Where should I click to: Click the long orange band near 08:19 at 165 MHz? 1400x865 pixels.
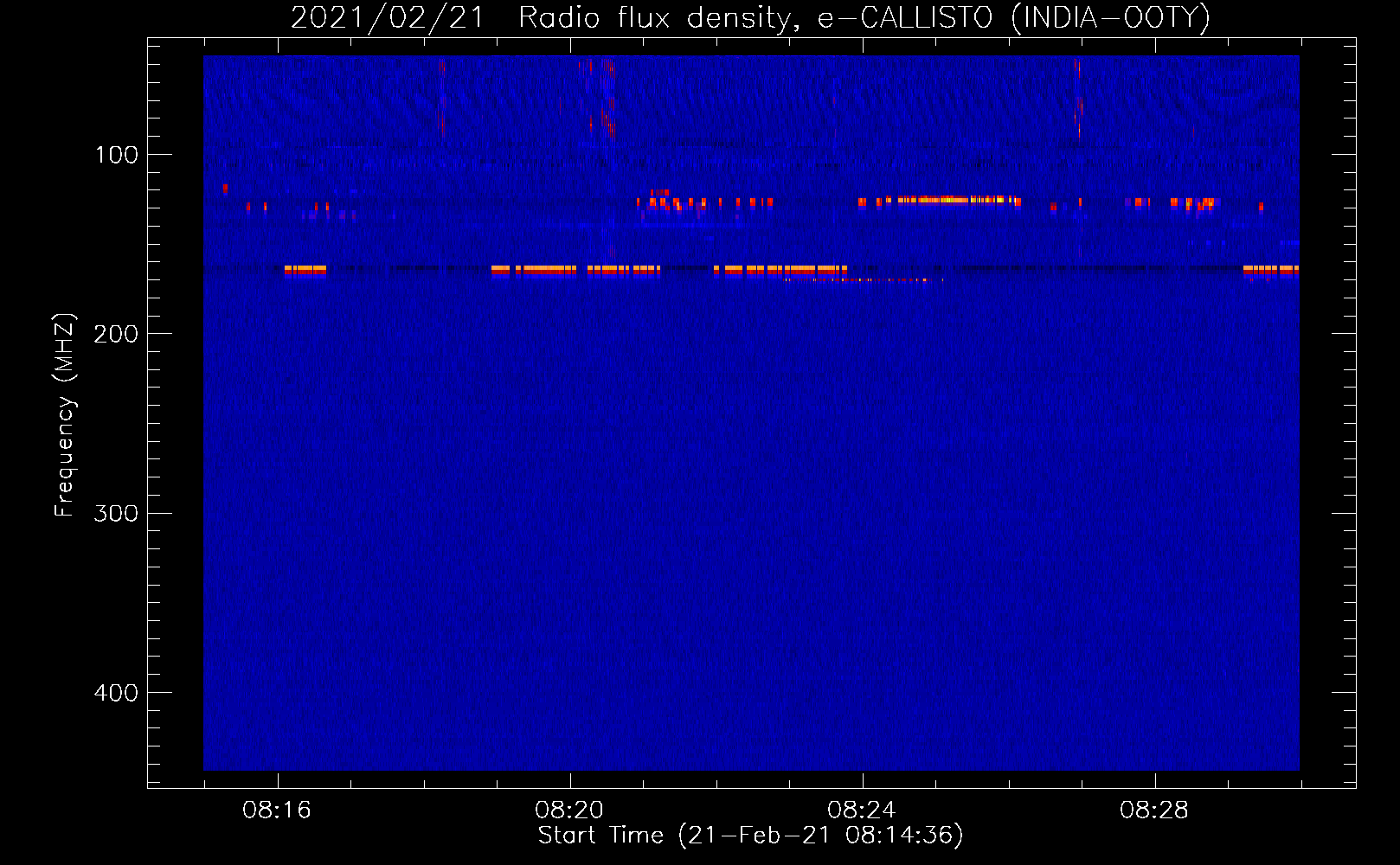click(x=533, y=270)
